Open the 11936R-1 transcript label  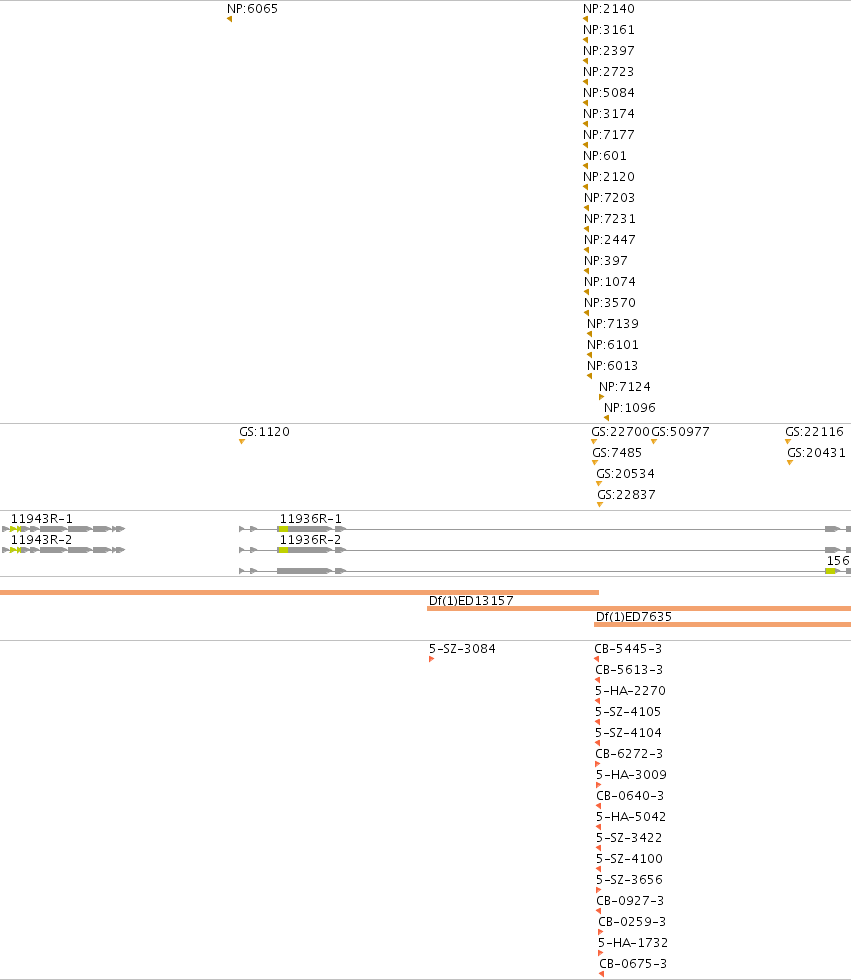311,519
